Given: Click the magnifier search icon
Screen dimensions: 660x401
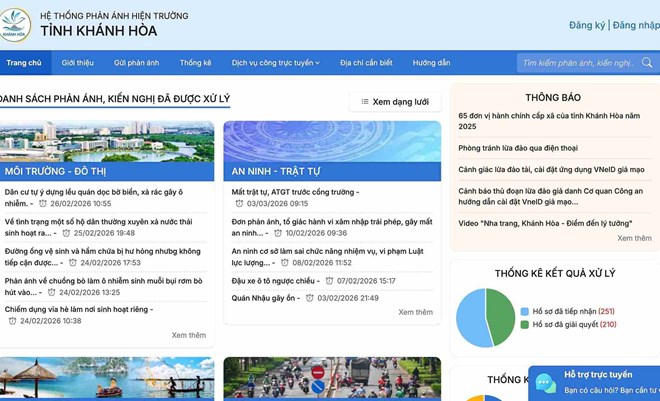Looking at the screenshot, I should tap(647, 63).
